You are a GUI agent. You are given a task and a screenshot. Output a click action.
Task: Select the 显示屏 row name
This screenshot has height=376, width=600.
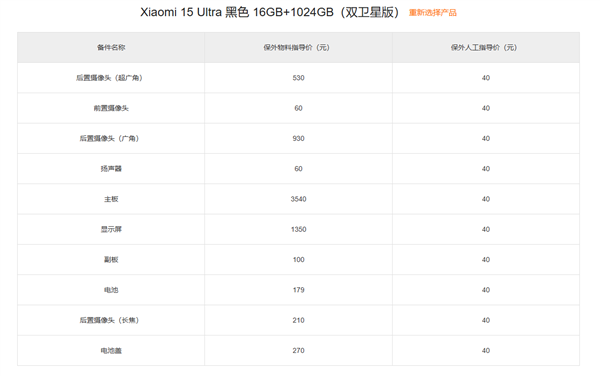coord(111,229)
